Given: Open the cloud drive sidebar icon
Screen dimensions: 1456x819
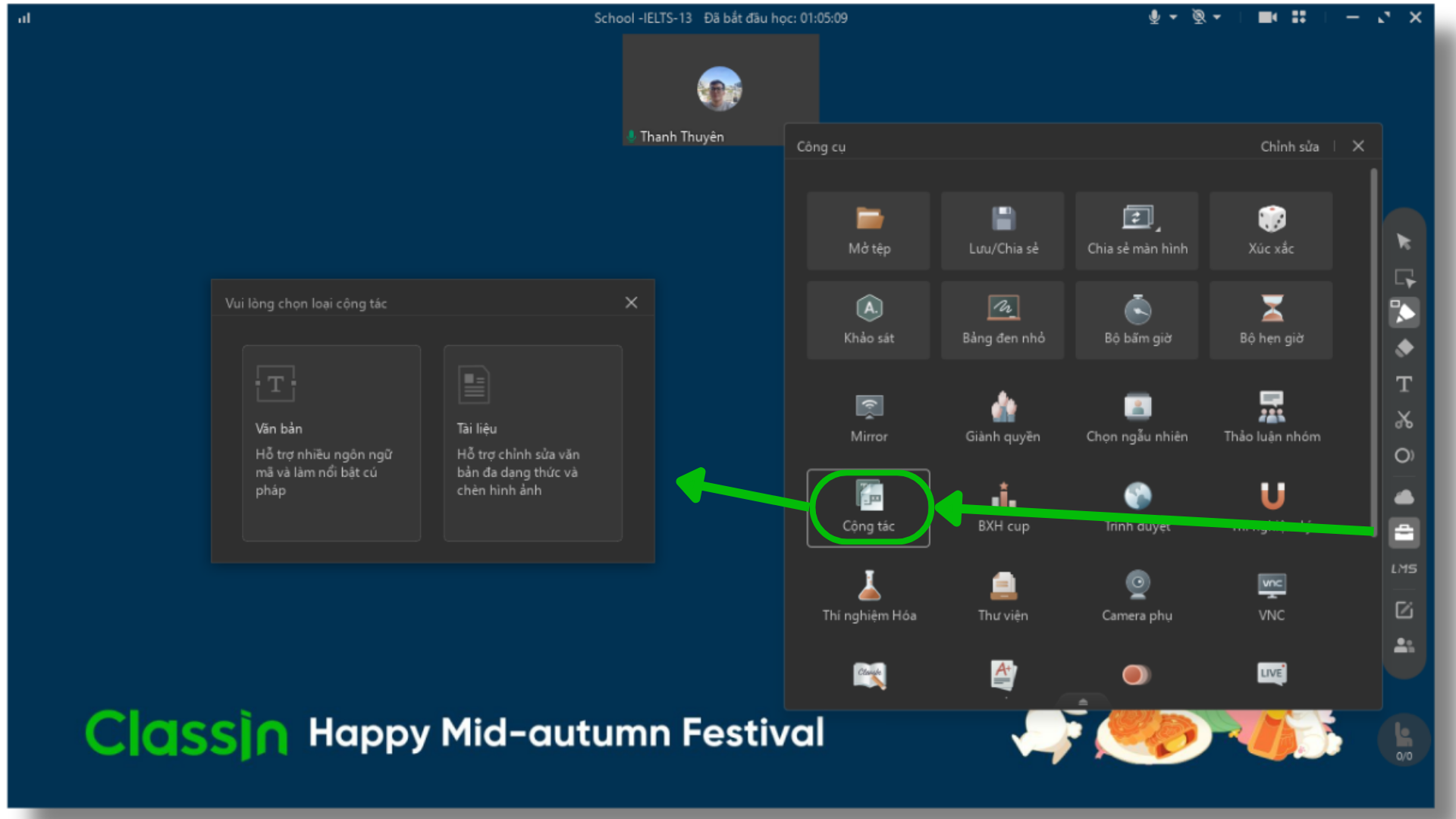Looking at the screenshot, I should coord(1404,497).
